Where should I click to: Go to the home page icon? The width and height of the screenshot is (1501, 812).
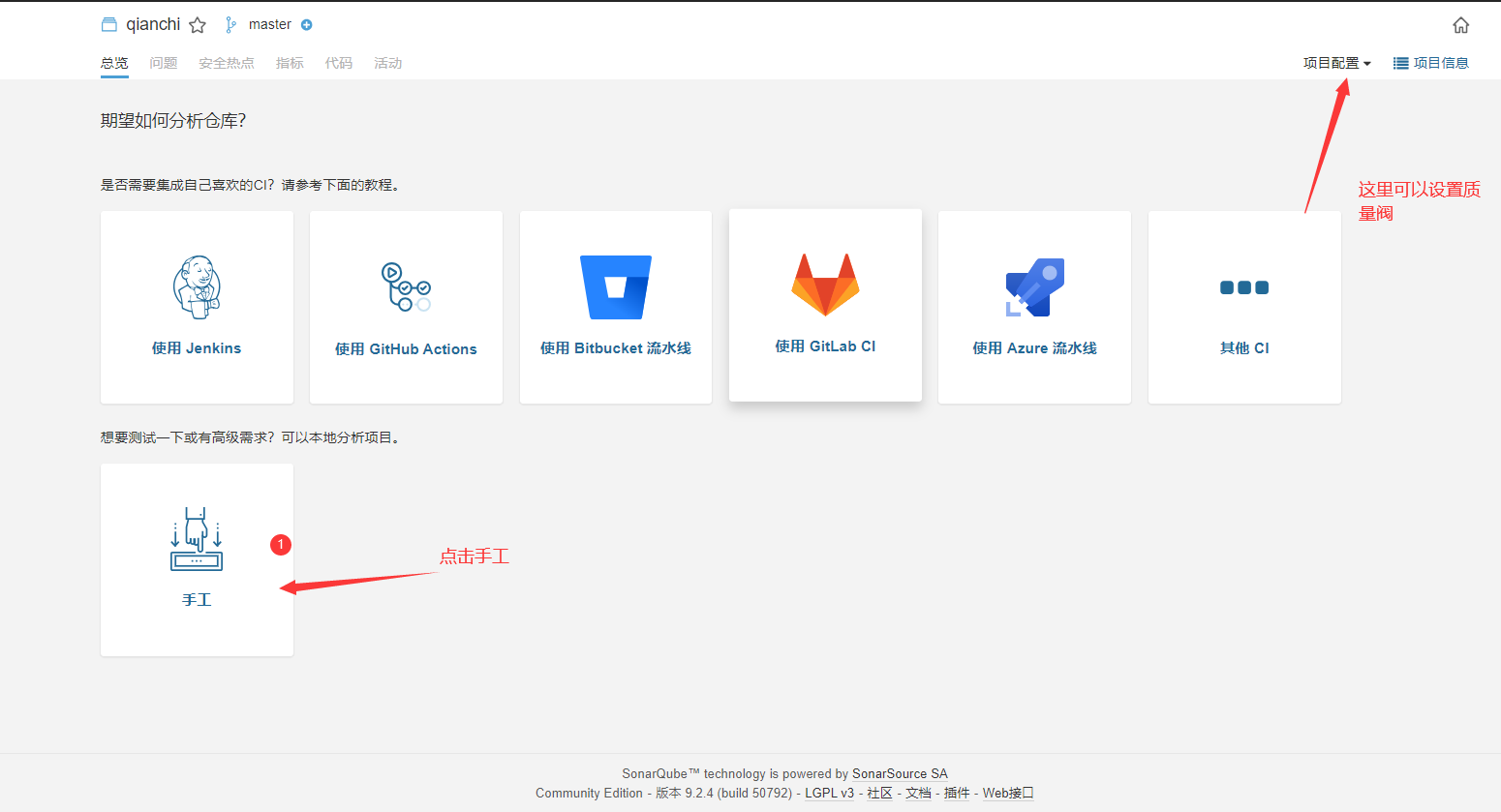[1461, 25]
